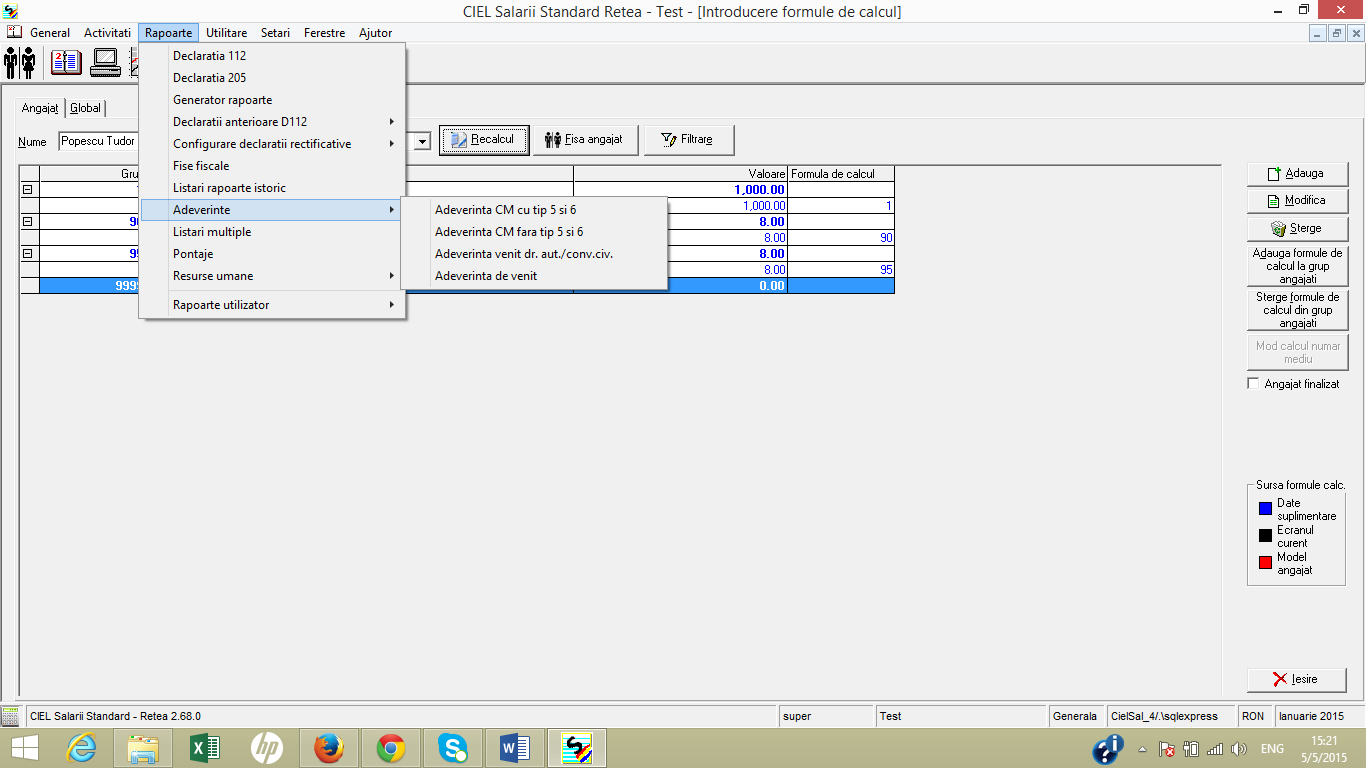1366x768 pixels.
Task: Click the open book toolbar icon
Action: [67, 62]
